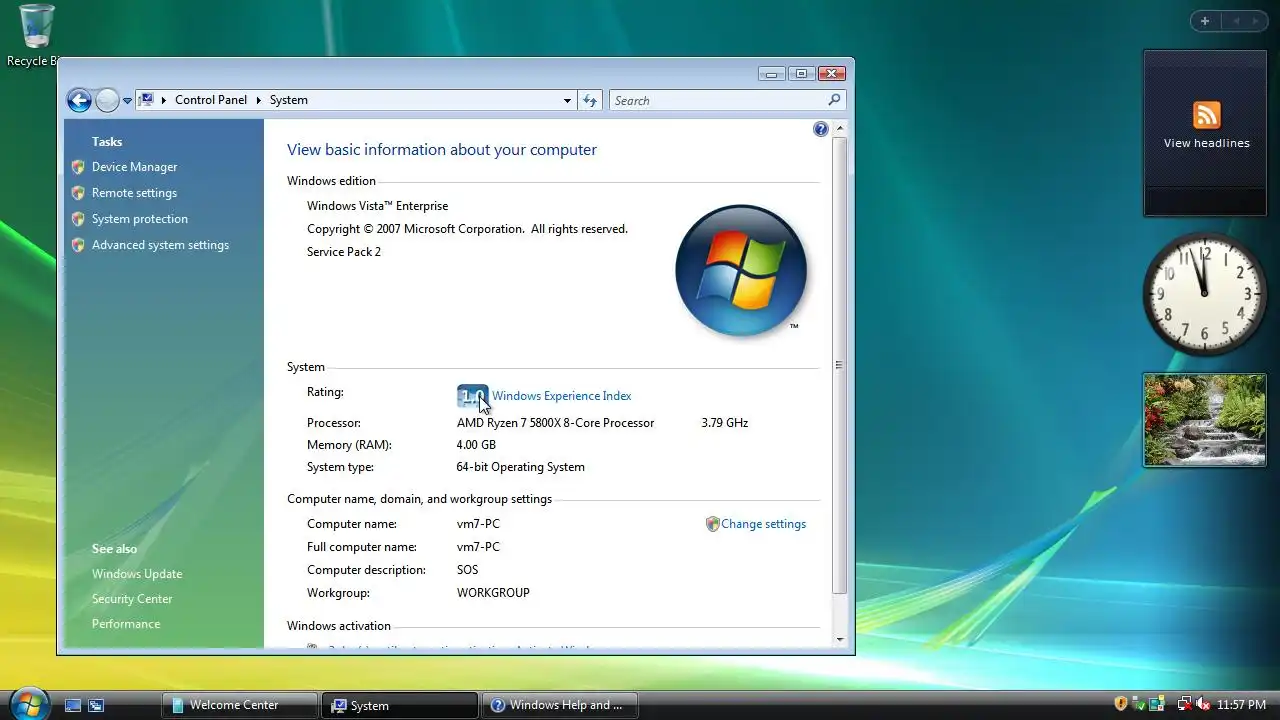This screenshot has height=720, width=1280.
Task: Click the computer icon in the address bar
Action: pyautogui.click(x=147, y=100)
